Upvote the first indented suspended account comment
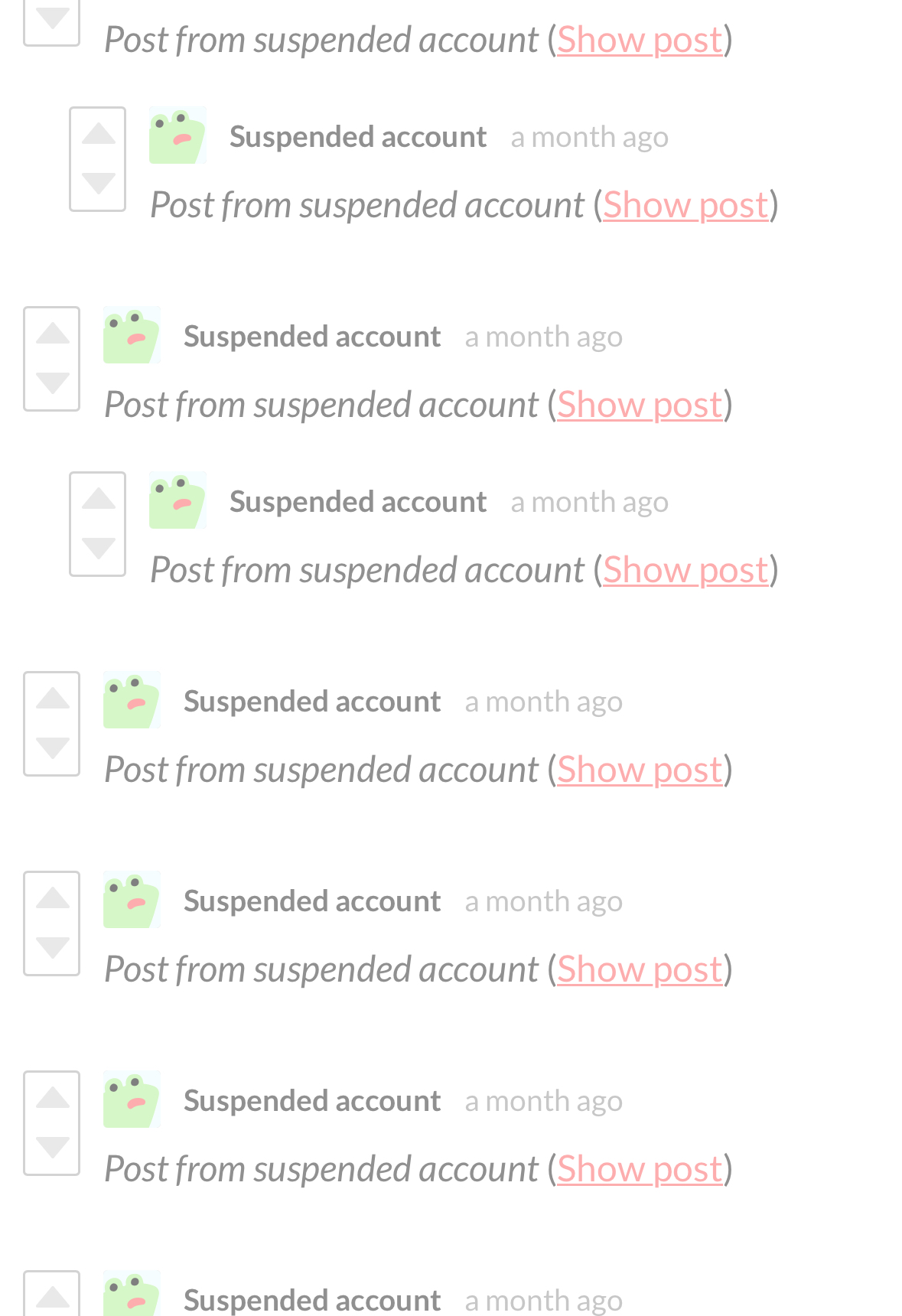 (98, 134)
